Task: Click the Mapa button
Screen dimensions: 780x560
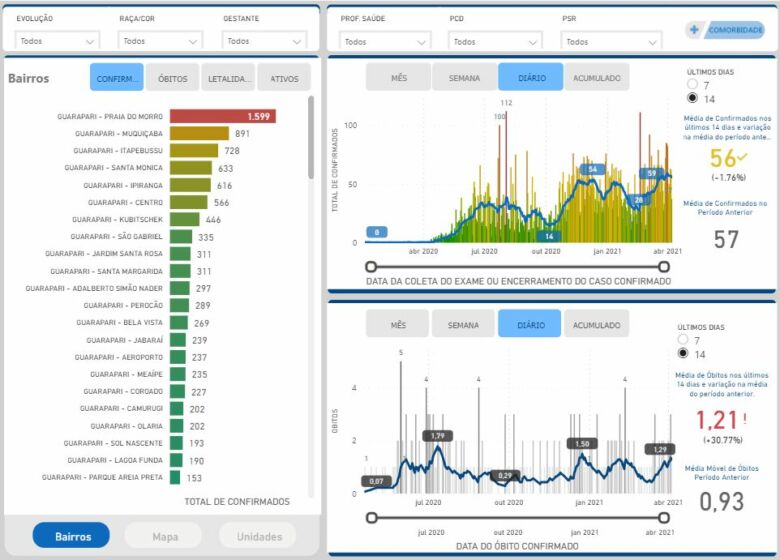Action: tap(165, 536)
